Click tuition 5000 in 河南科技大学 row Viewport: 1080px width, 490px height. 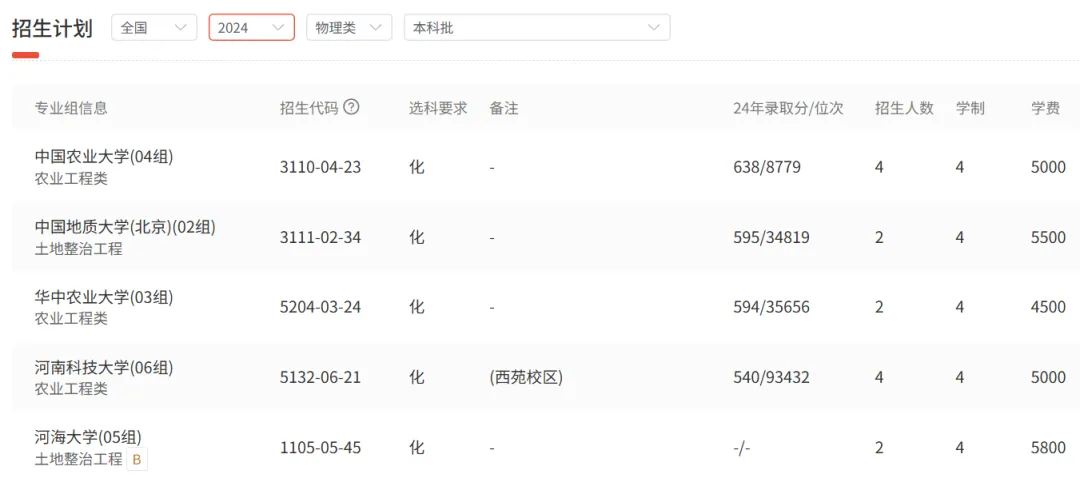point(1048,378)
